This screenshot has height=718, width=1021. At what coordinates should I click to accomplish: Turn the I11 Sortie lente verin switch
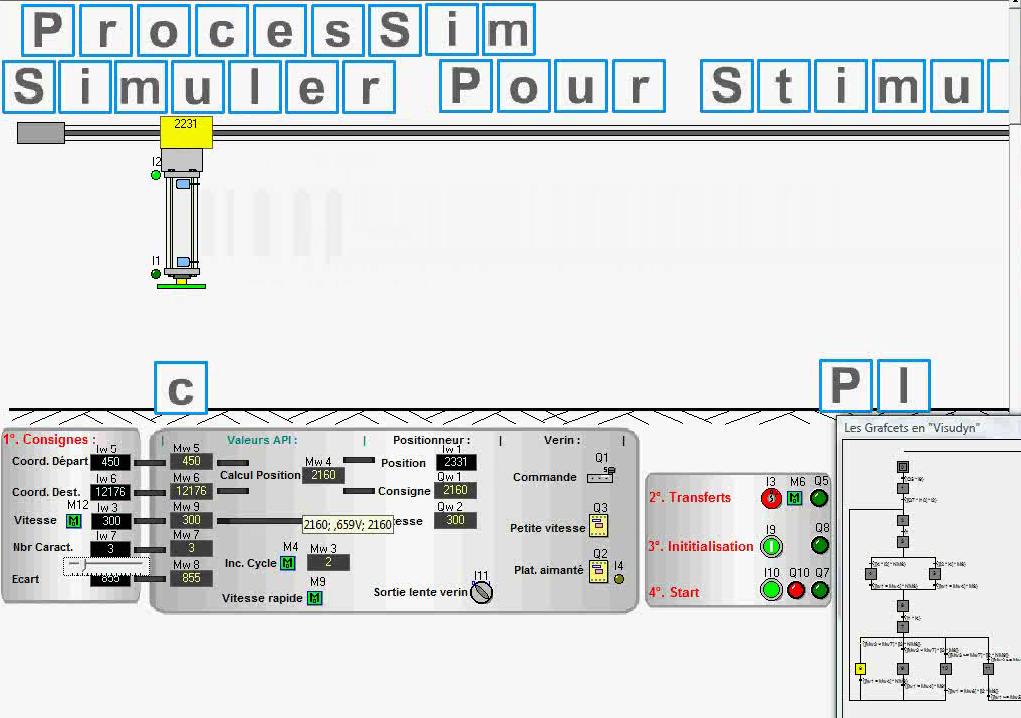click(x=481, y=592)
